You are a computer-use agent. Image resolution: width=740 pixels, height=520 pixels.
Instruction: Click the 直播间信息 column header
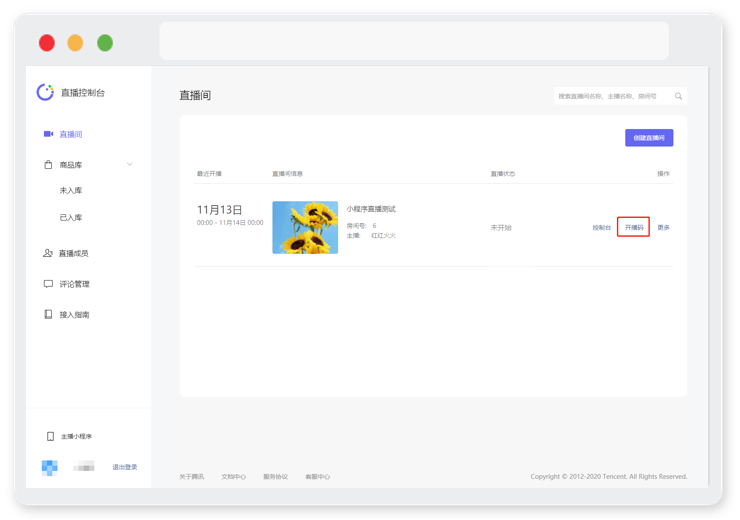[x=287, y=174]
